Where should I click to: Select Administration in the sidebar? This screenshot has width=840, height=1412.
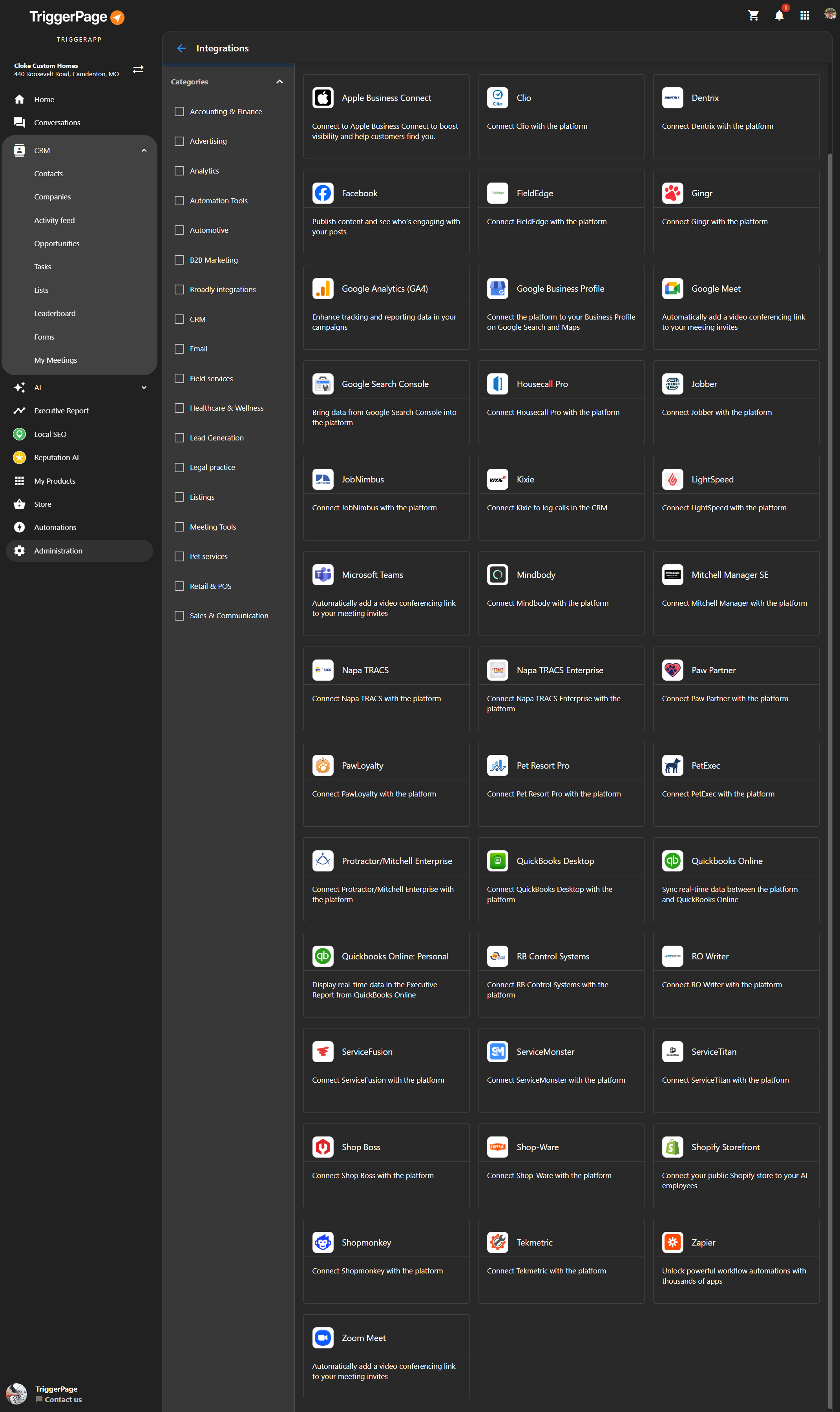pyautogui.click(x=79, y=551)
